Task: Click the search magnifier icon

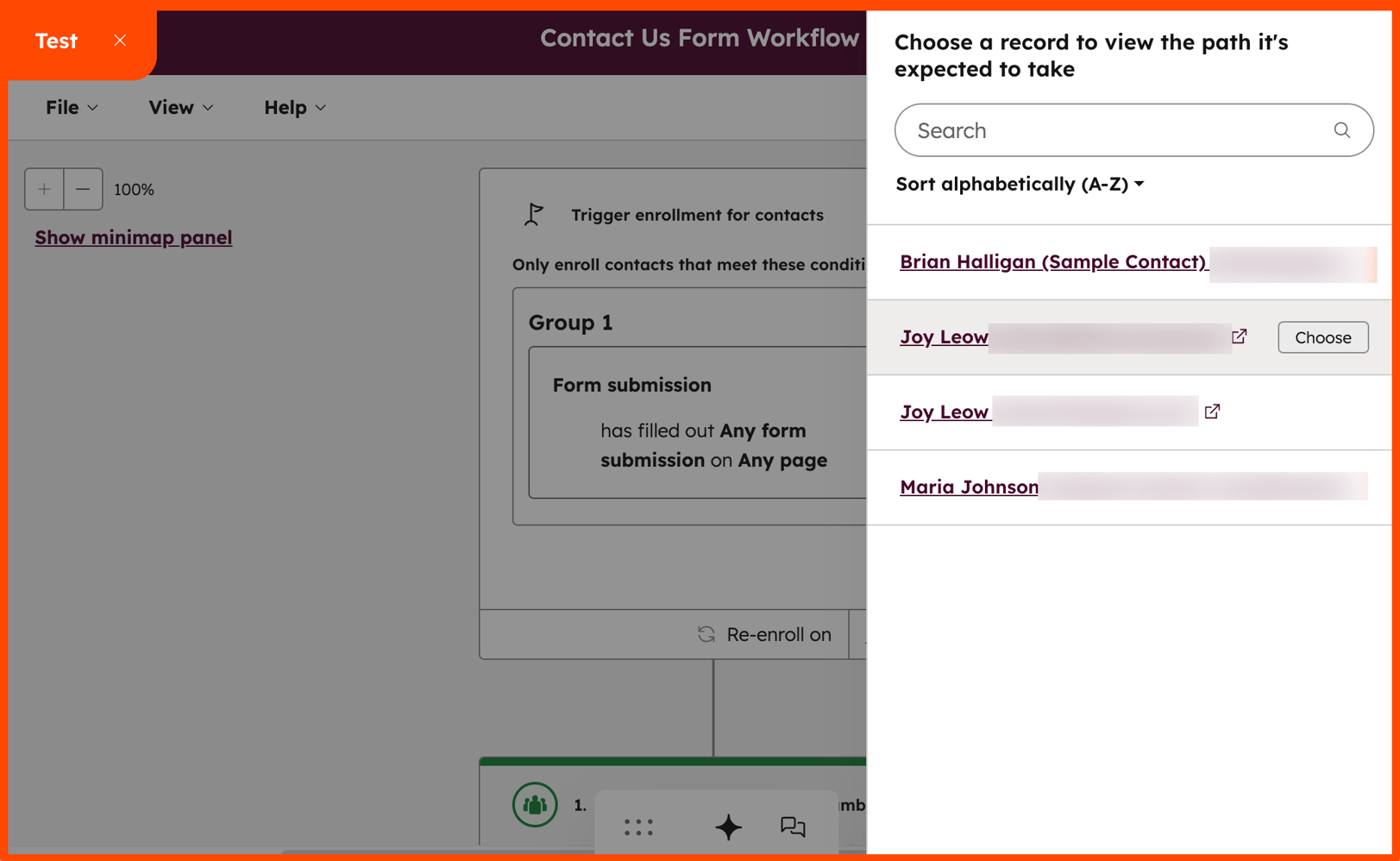Action: pyautogui.click(x=1341, y=130)
